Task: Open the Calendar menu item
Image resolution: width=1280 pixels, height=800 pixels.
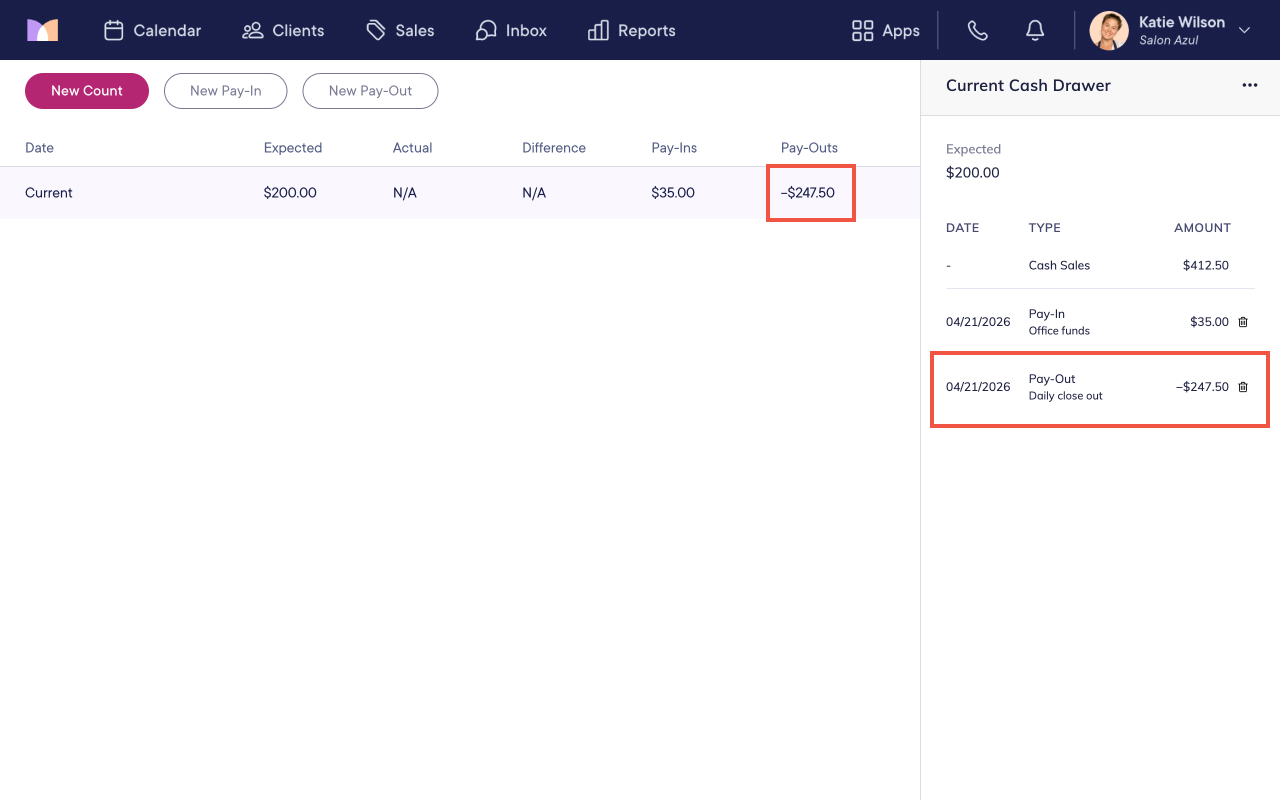Action: (x=152, y=30)
